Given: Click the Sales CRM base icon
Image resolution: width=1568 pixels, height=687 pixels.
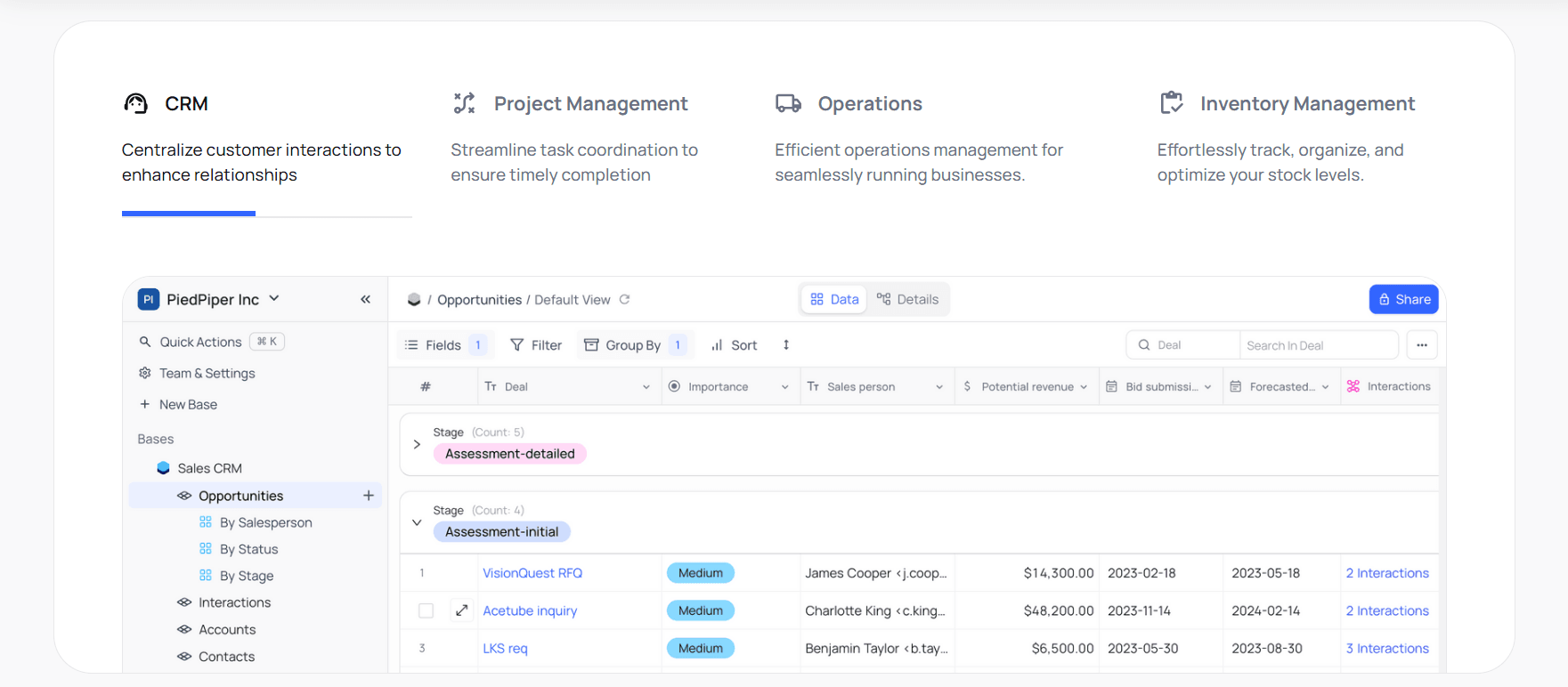Looking at the screenshot, I should click(163, 468).
